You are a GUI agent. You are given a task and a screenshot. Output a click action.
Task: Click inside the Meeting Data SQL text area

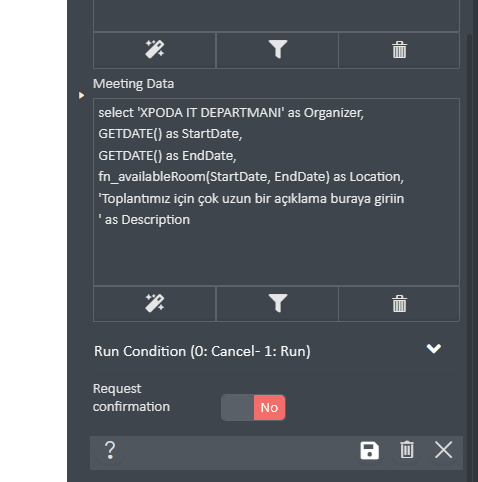click(276, 192)
